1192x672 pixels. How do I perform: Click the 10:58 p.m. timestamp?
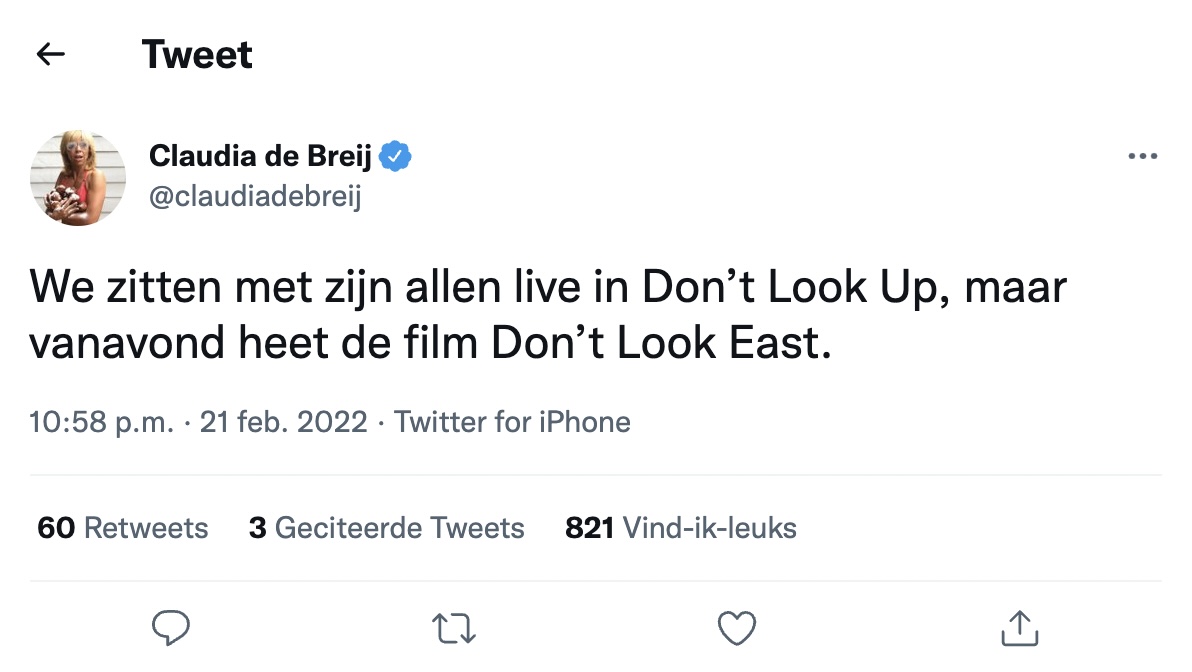pyautogui.click(x=102, y=422)
